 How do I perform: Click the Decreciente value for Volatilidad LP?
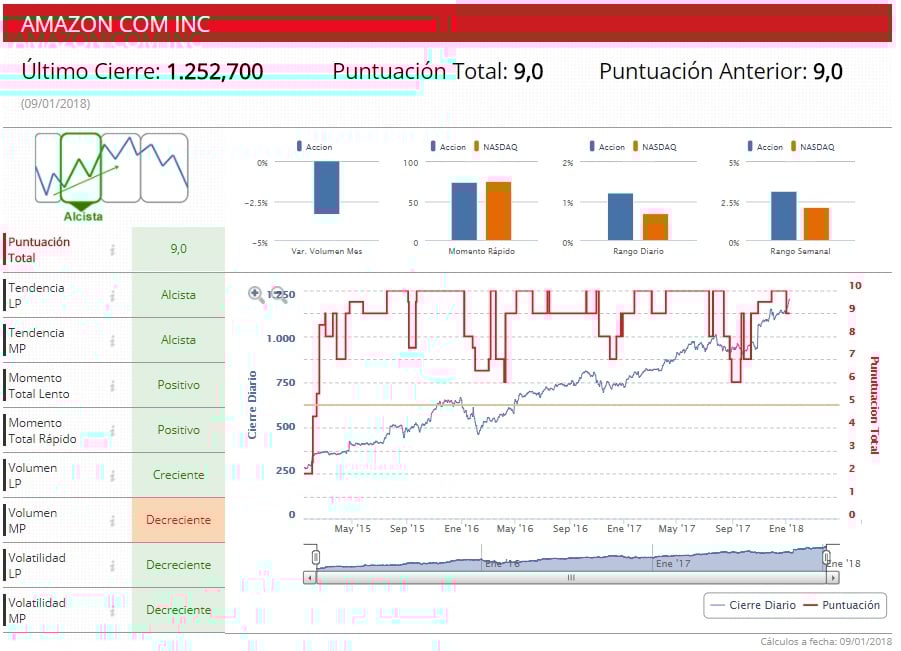tap(178, 565)
